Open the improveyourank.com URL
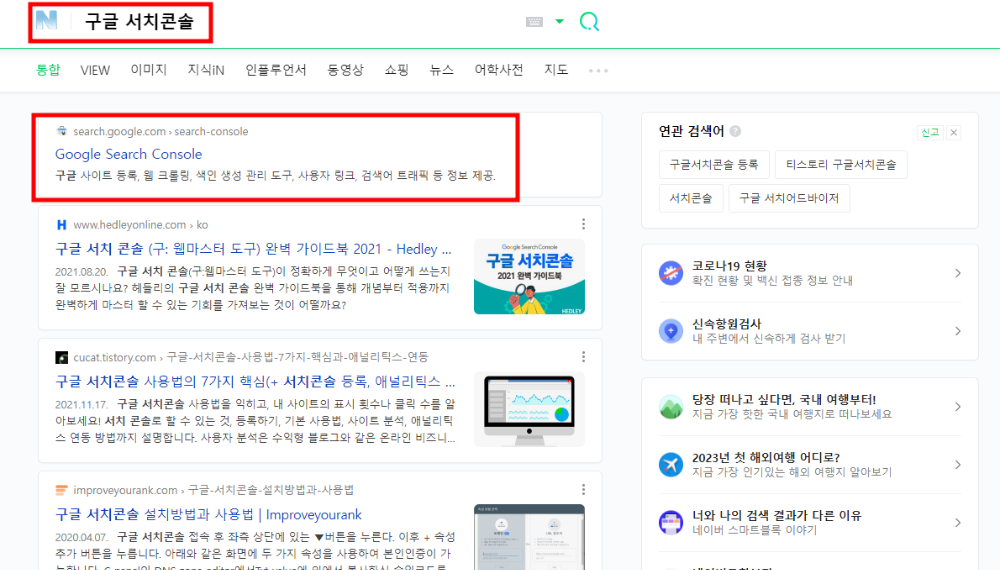 [213, 490]
